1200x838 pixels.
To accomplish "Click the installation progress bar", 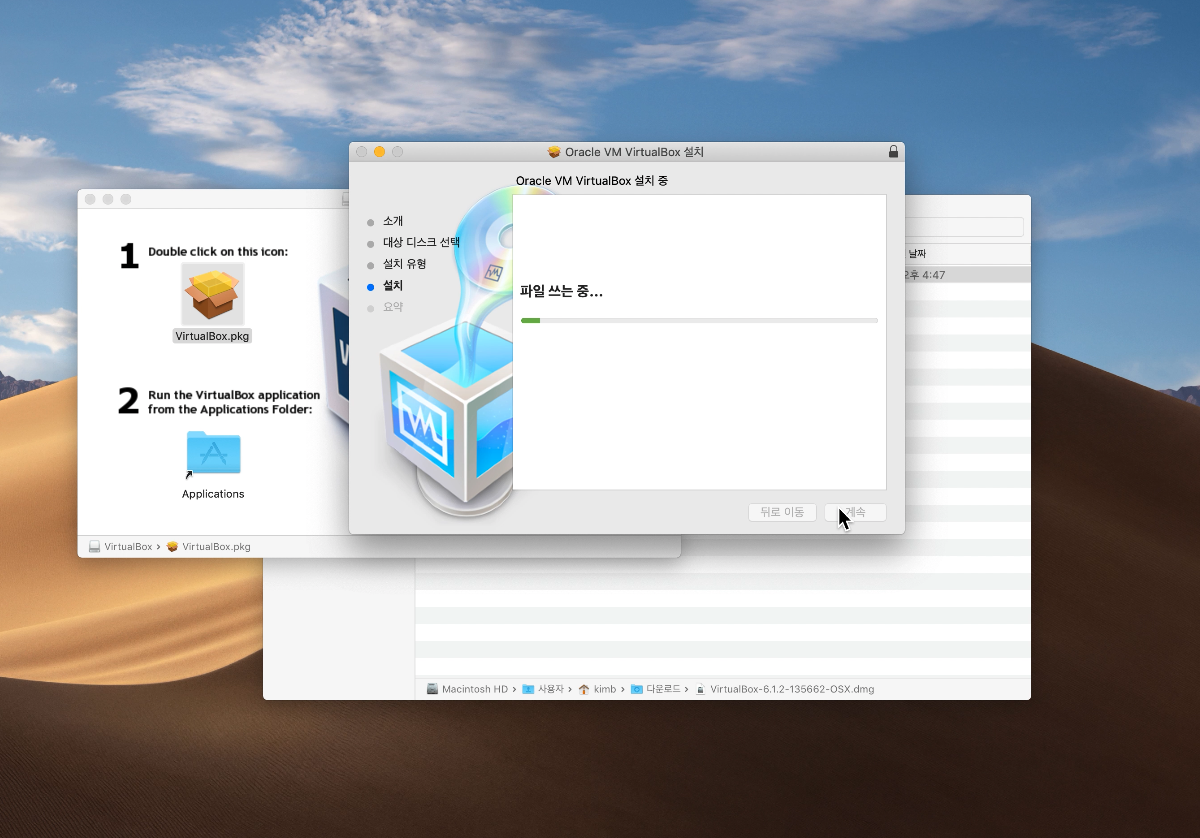I will [x=699, y=320].
